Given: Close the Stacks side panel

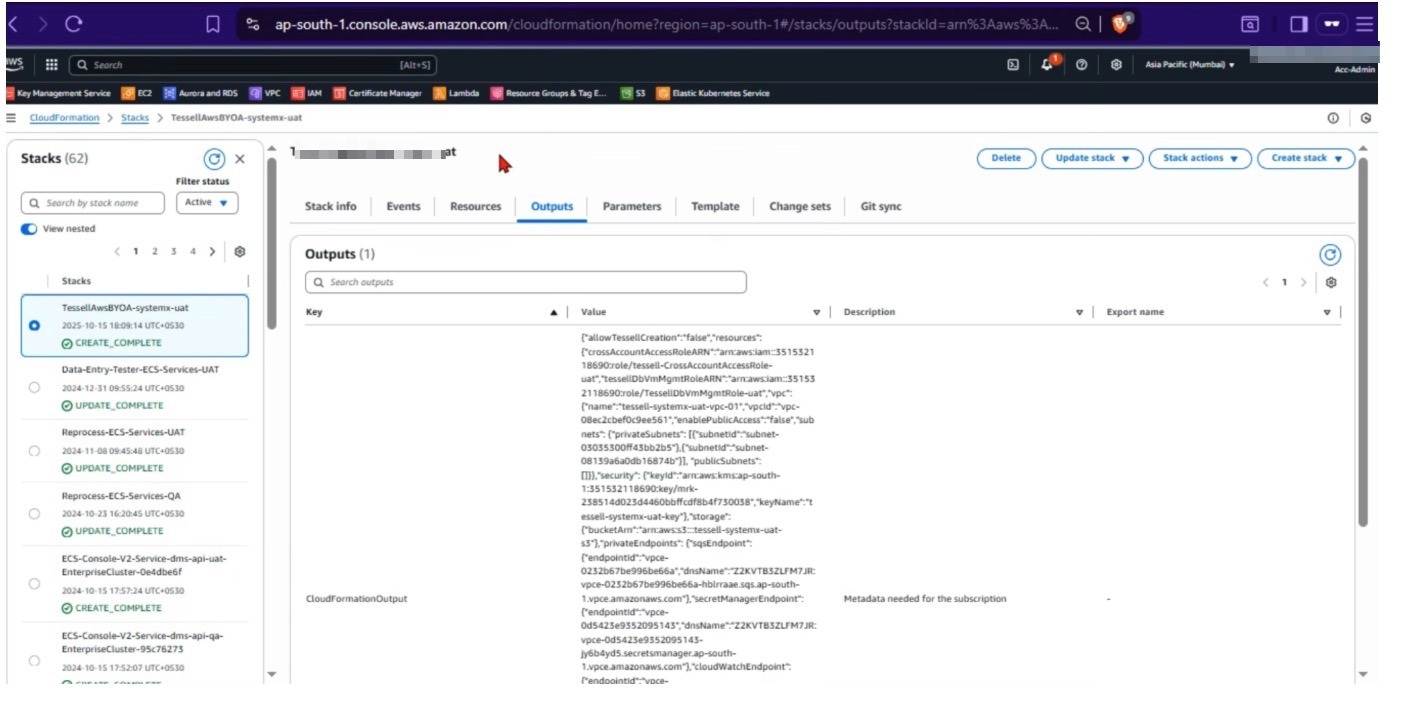Looking at the screenshot, I should [240, 159].
